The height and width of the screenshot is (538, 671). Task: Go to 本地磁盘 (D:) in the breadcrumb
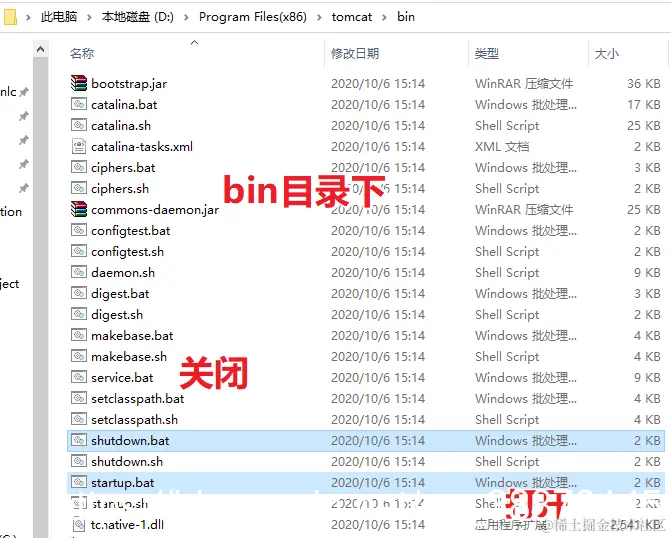pos(138,17)
